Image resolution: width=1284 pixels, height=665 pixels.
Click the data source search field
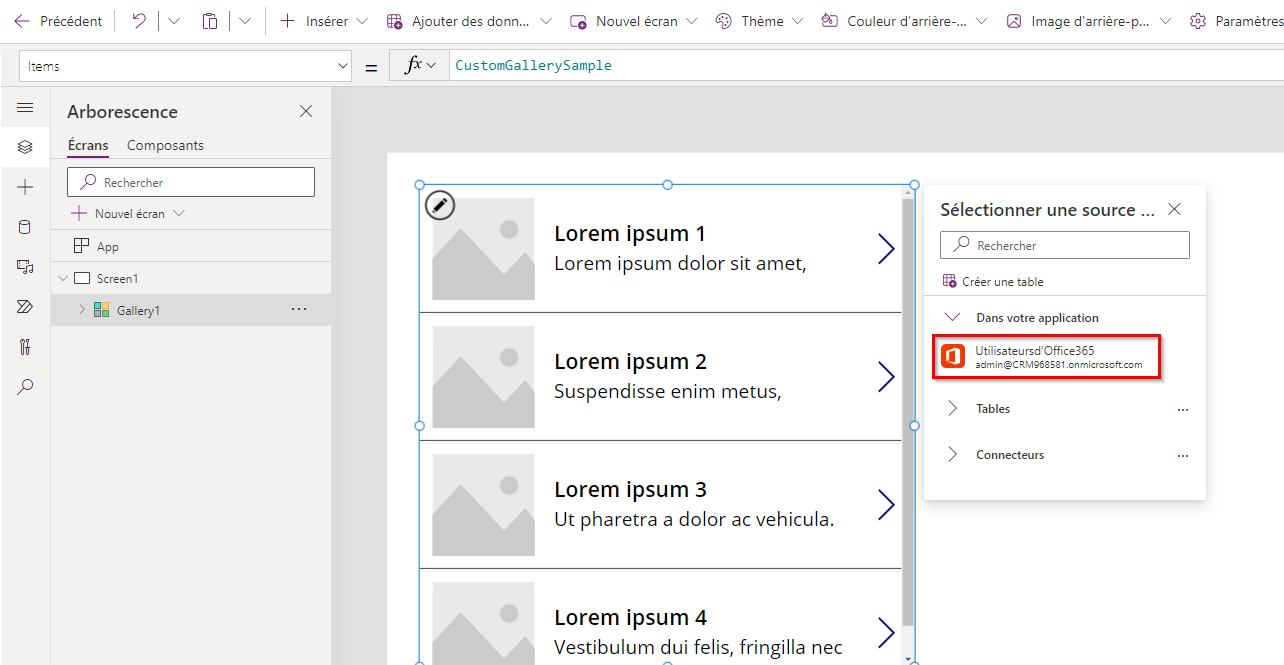pyautogui.click(x=1065, y=245)
